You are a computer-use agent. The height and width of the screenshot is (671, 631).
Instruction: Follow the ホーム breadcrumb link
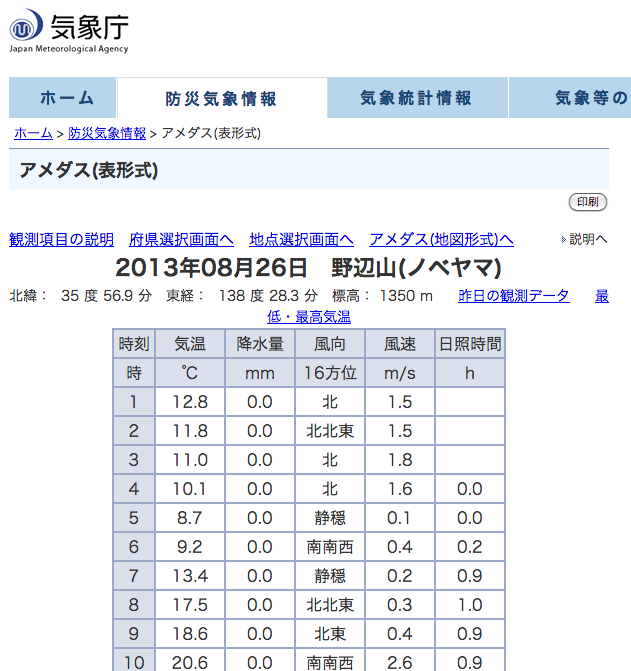pos(33,134)
